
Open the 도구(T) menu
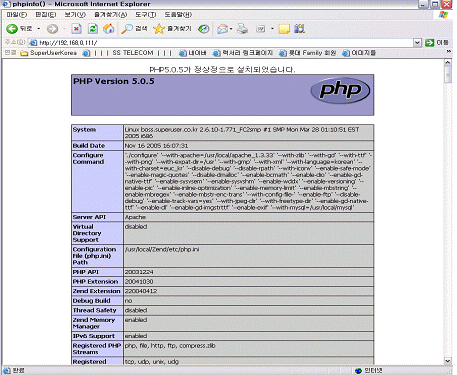(146, 15)
